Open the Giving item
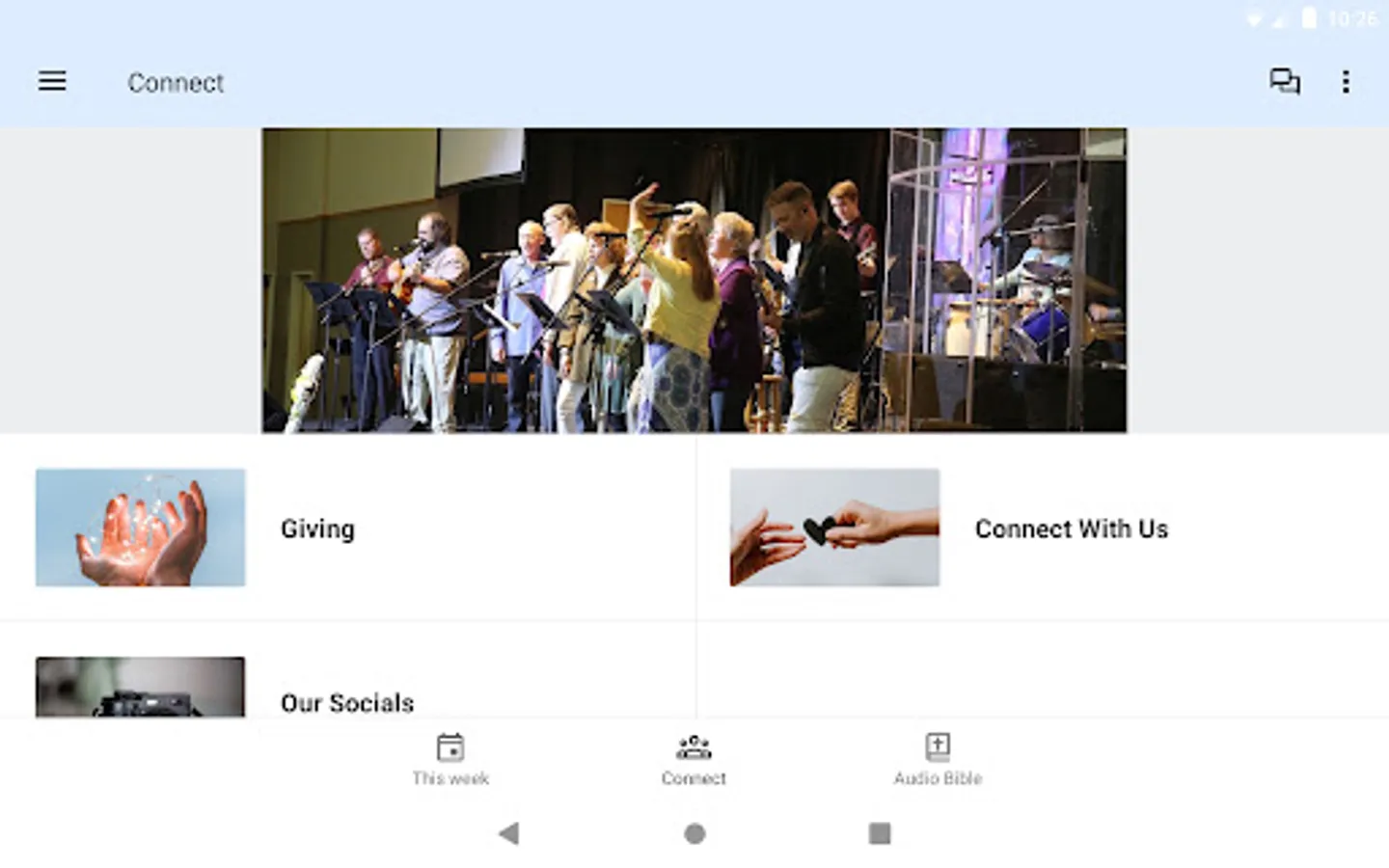 [347, 528]
